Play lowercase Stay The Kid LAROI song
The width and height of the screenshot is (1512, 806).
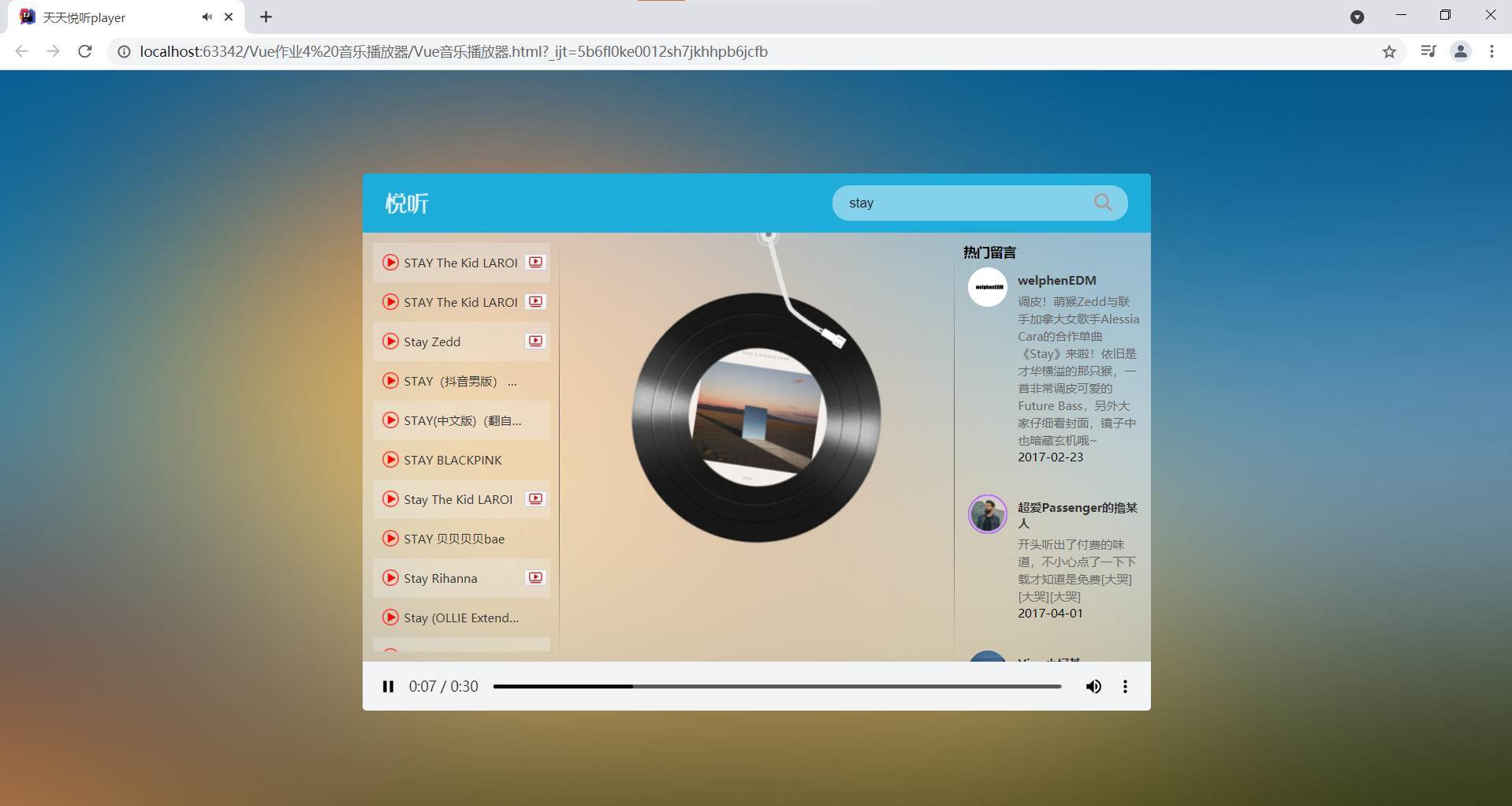pyautogui.click(x=390, y=499)
